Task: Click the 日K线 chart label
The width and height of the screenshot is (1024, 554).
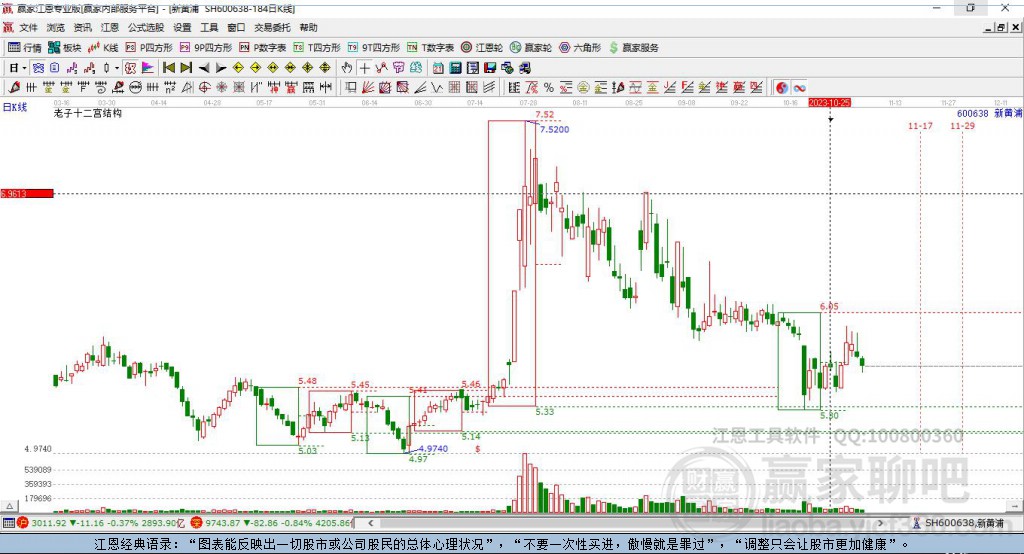Action: tap(15, 107)
